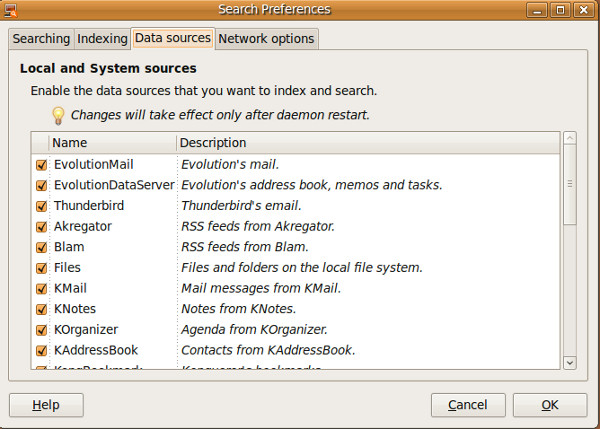Click the Cancel button
600x429 pixels.
coord(468,405)
